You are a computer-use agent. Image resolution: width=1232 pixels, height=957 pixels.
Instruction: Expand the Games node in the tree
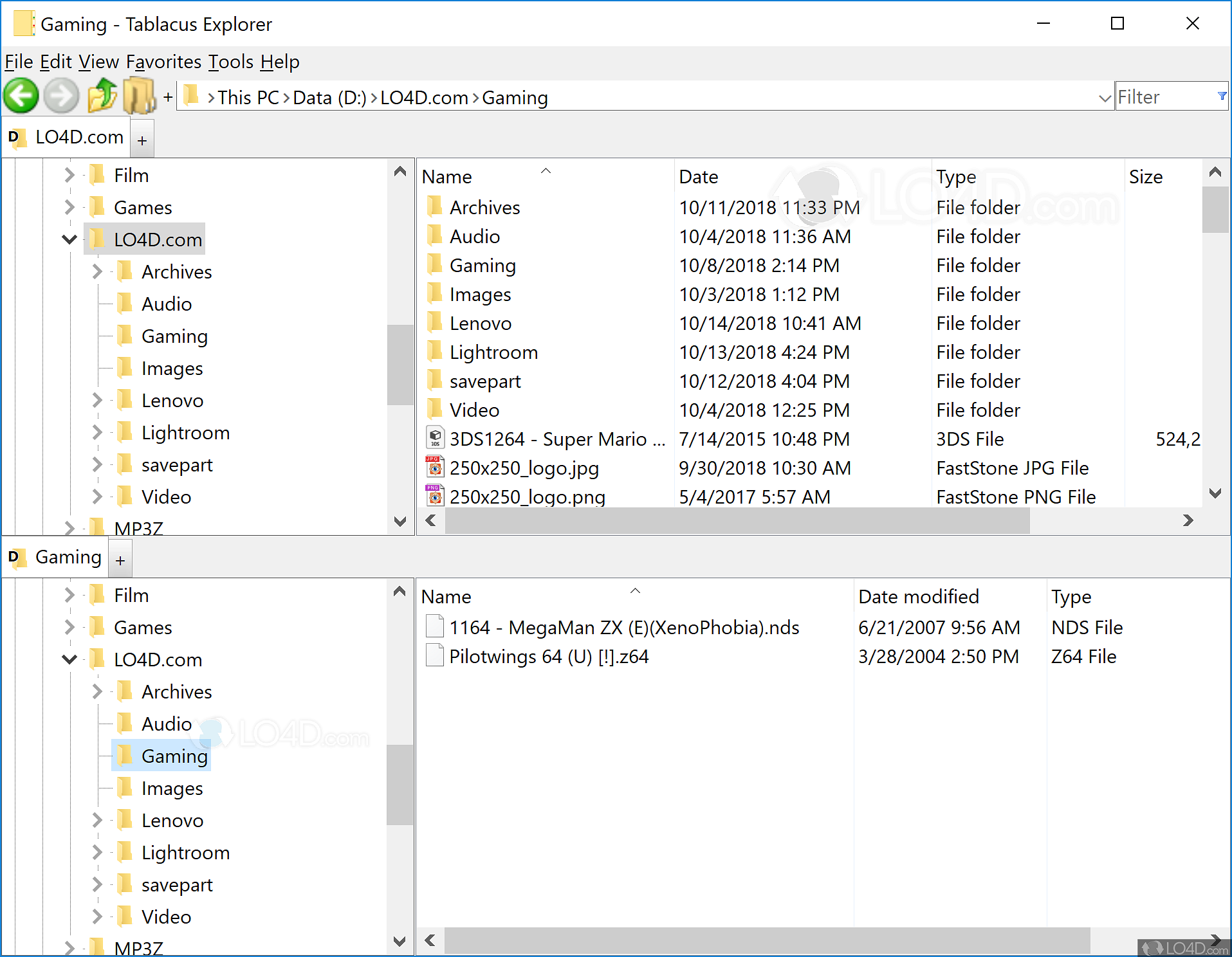pos(68,207)
